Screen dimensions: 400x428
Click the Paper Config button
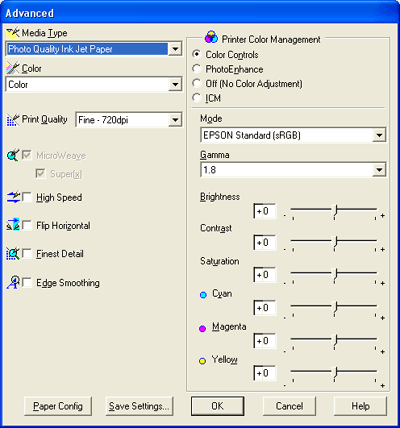tap(58, 406)
